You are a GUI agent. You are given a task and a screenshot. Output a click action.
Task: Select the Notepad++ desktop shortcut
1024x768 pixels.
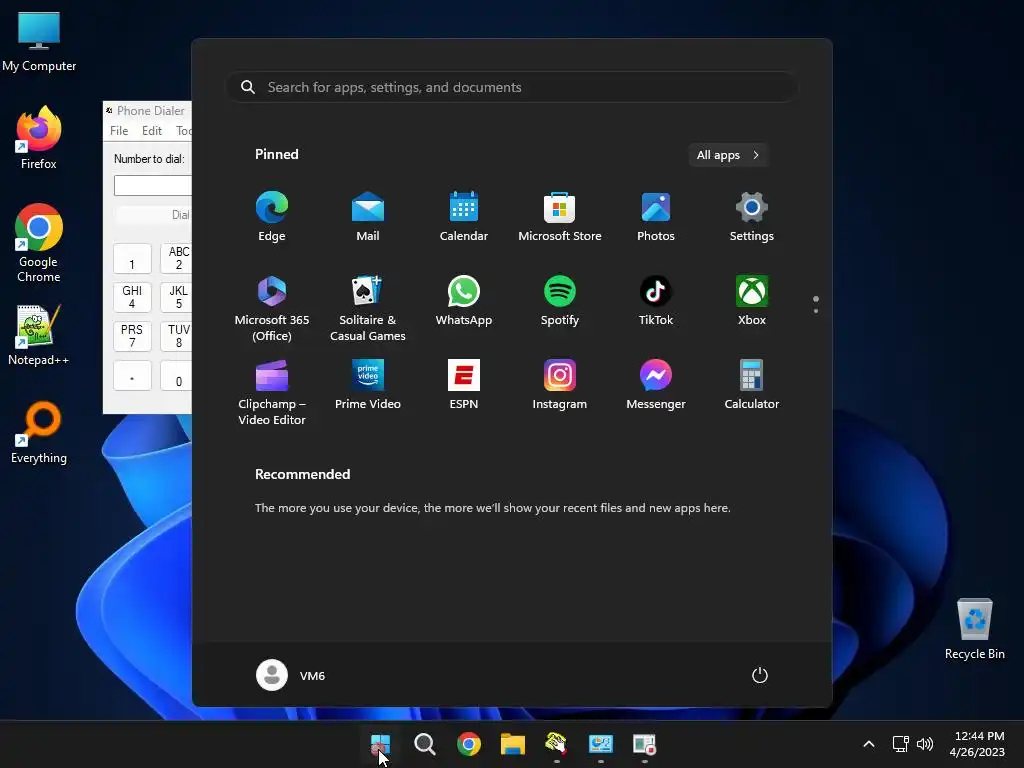(39, 334)
